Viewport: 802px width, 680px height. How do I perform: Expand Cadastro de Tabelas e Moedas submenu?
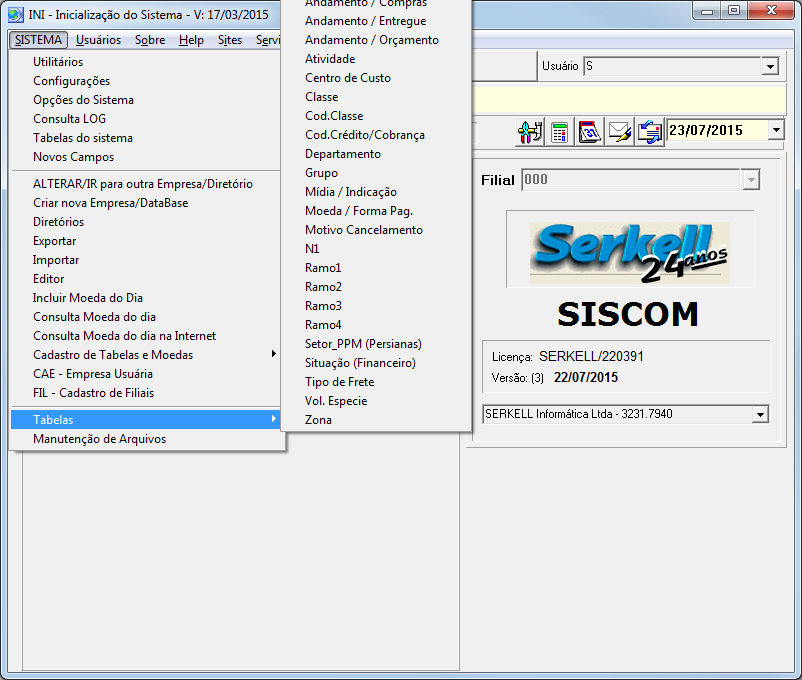(145, 355)
